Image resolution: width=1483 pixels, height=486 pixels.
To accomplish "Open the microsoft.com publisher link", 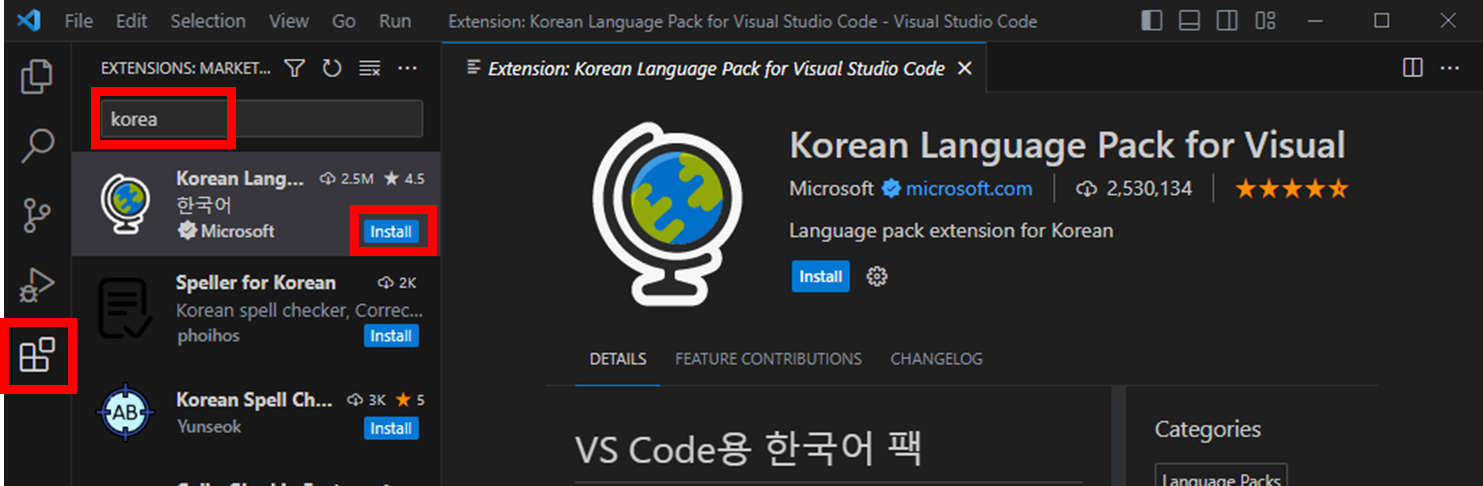I will pos(969,188).
